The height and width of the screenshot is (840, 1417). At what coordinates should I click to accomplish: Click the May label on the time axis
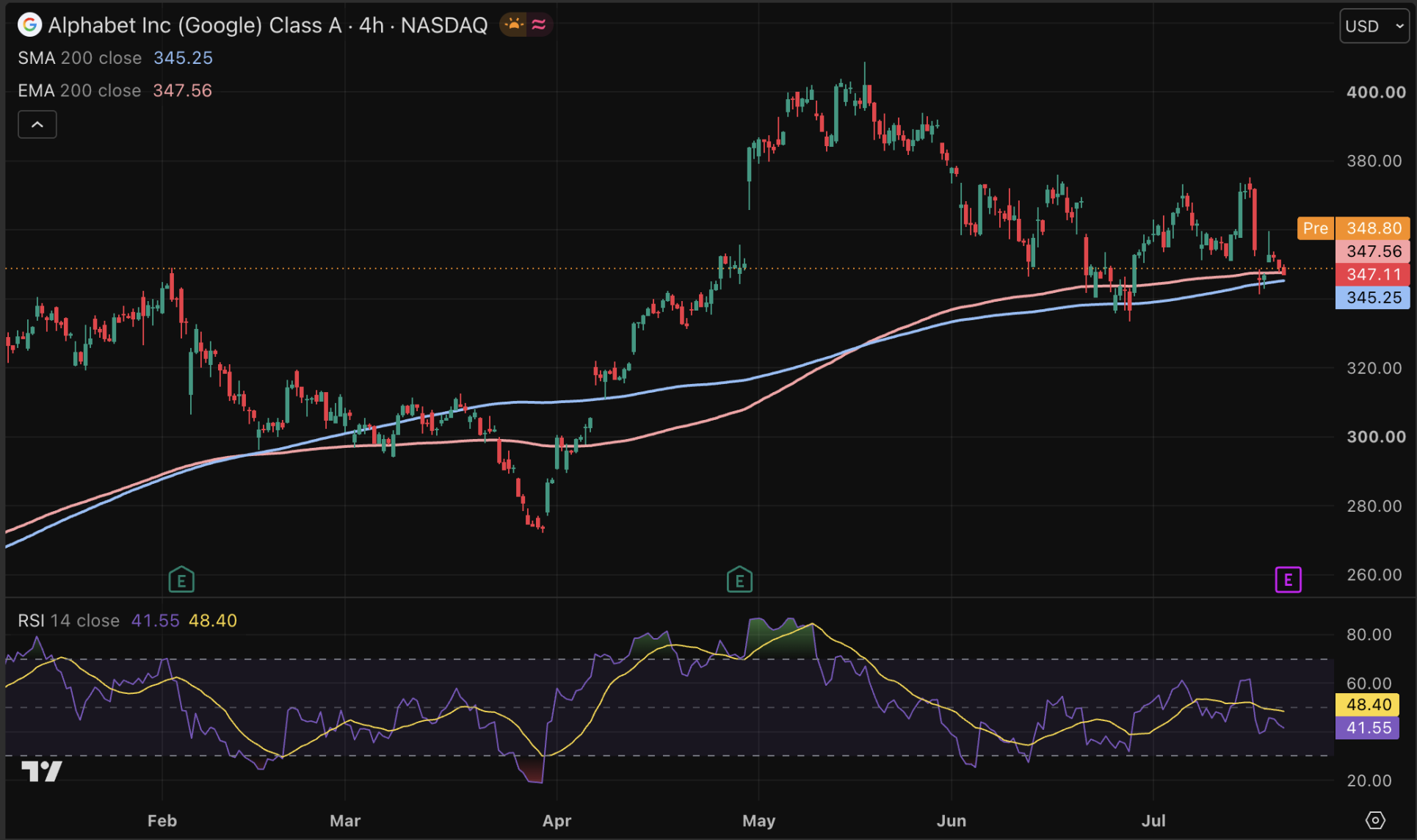pyautogui.click(x=758, y=821)
